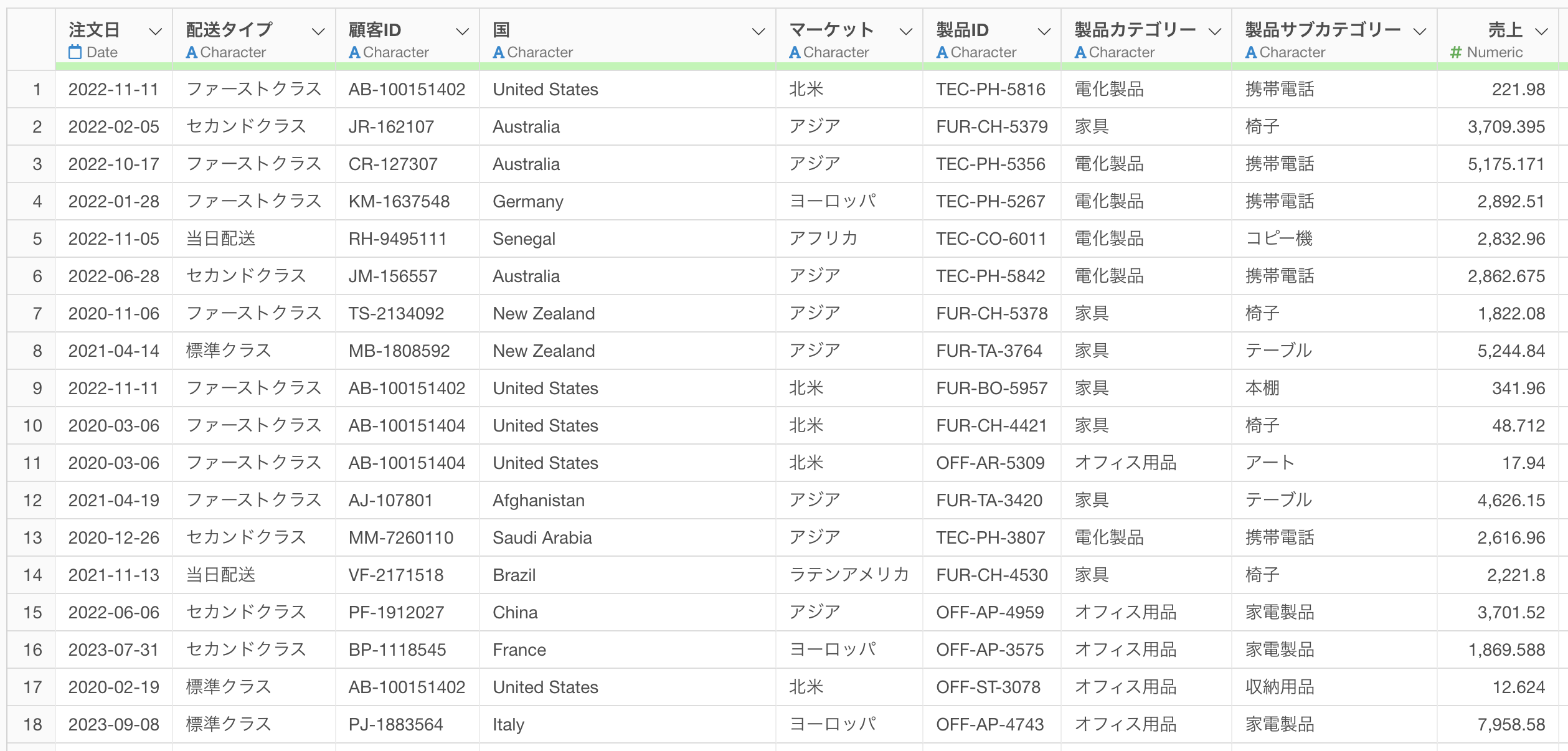
Task: Select row number 5
Action: click(x=37, y=239)
